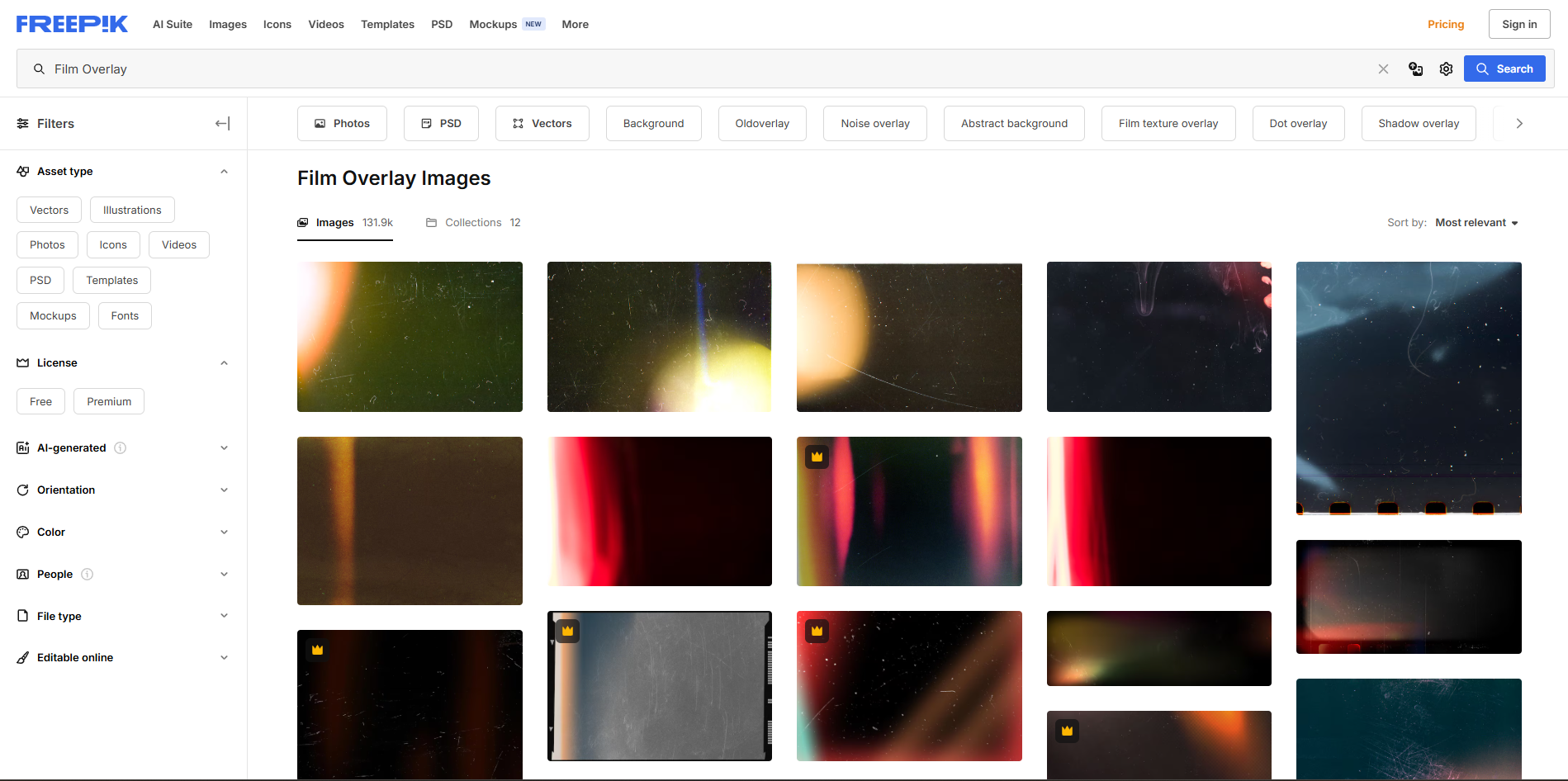Toggle the Vectors asset type filter
The width and height of the screenshot is (1568, 781).
click(49, 211)
